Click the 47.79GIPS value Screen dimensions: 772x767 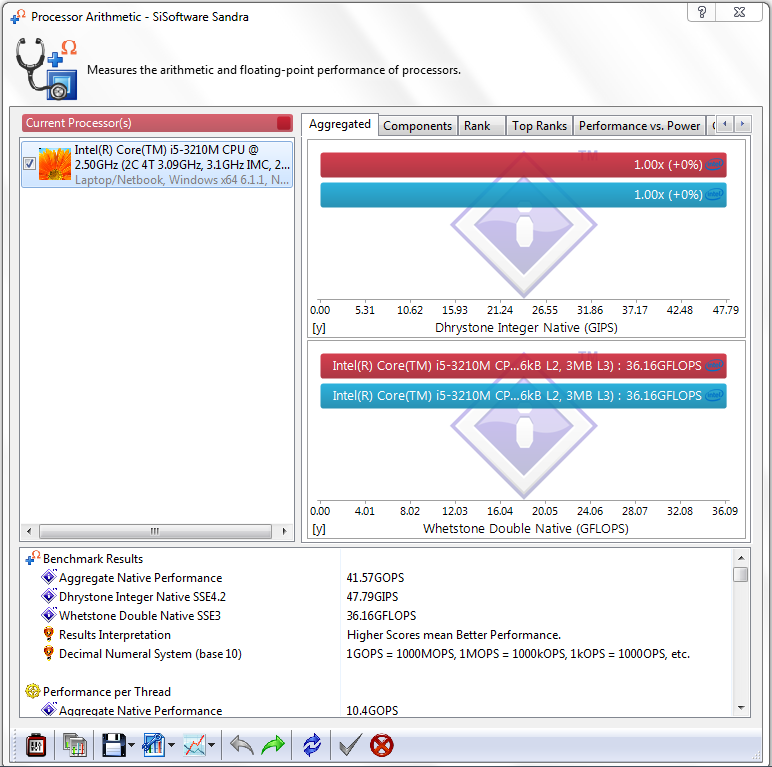(372, 597)
